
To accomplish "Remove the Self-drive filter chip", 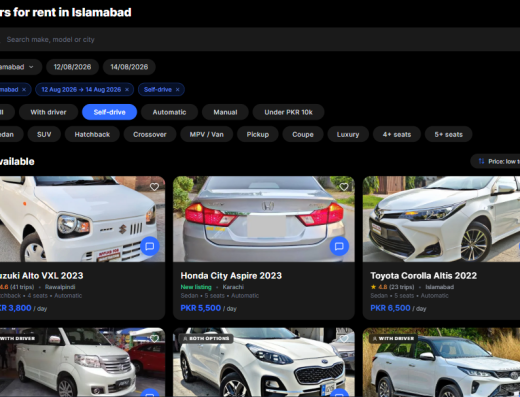I will (x=177, y=90).
